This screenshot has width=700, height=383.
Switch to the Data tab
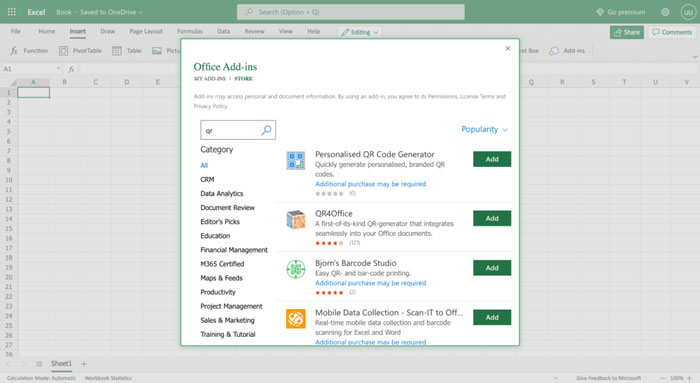click(x=224, y=31)
